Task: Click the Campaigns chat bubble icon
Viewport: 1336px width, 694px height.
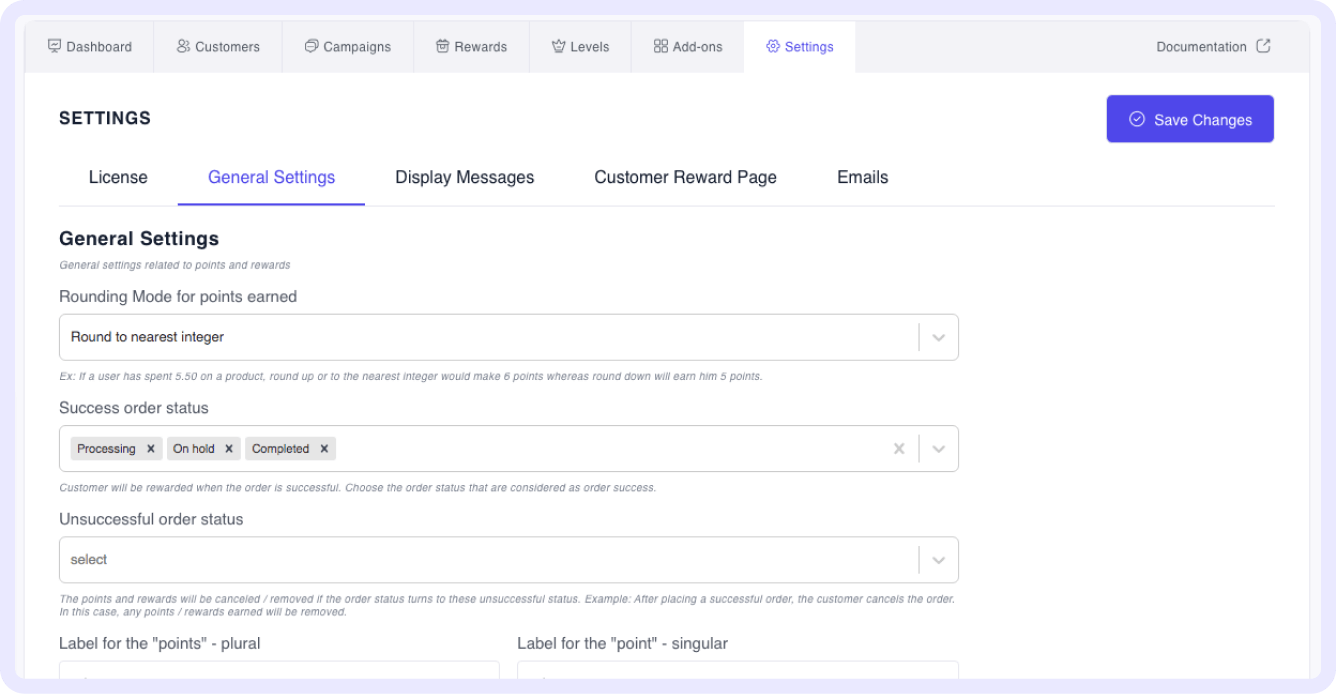Action: pyautogui.click(x=311, y=46)
